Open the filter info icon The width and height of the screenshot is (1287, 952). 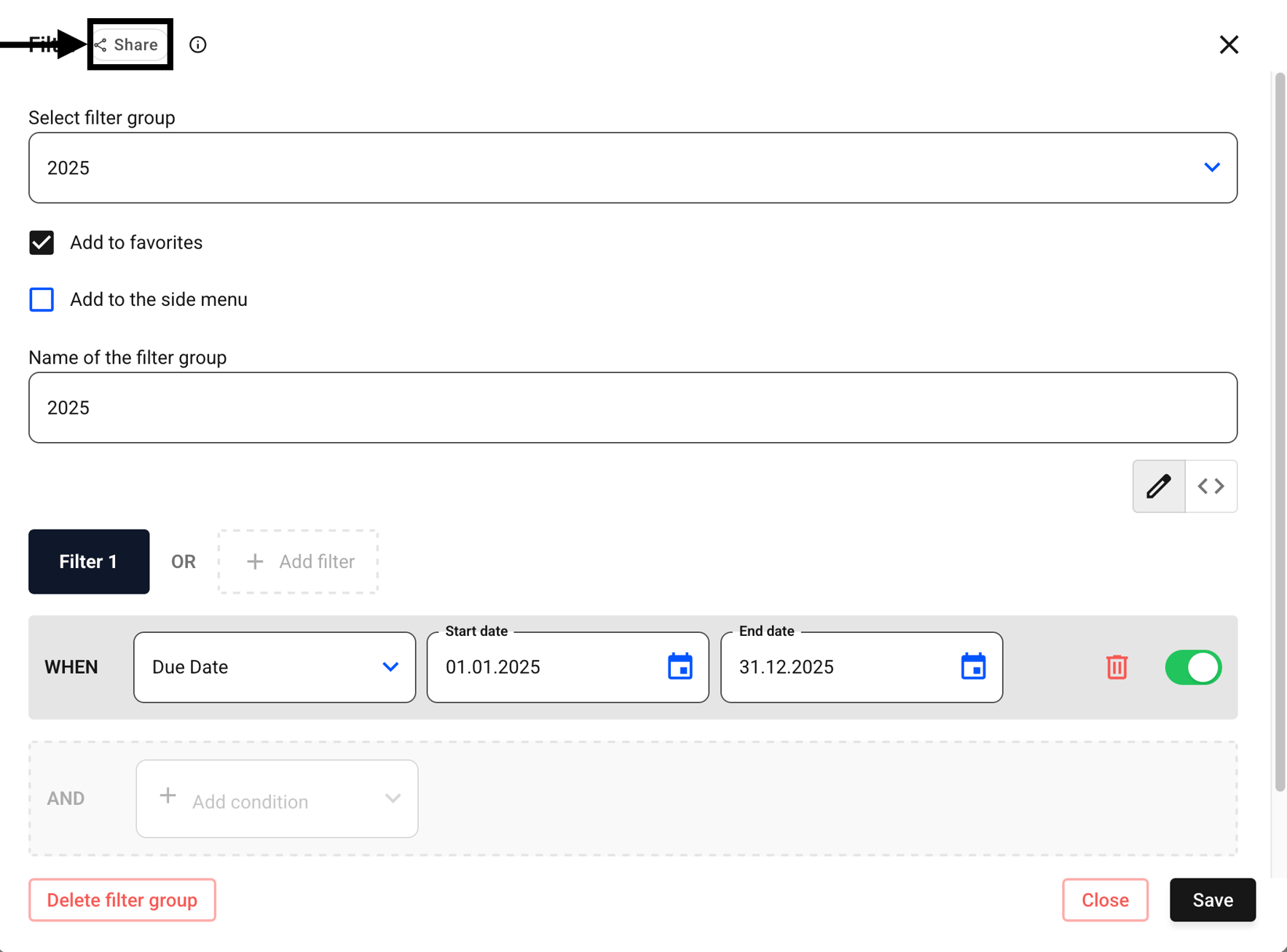tap(197, 44)
